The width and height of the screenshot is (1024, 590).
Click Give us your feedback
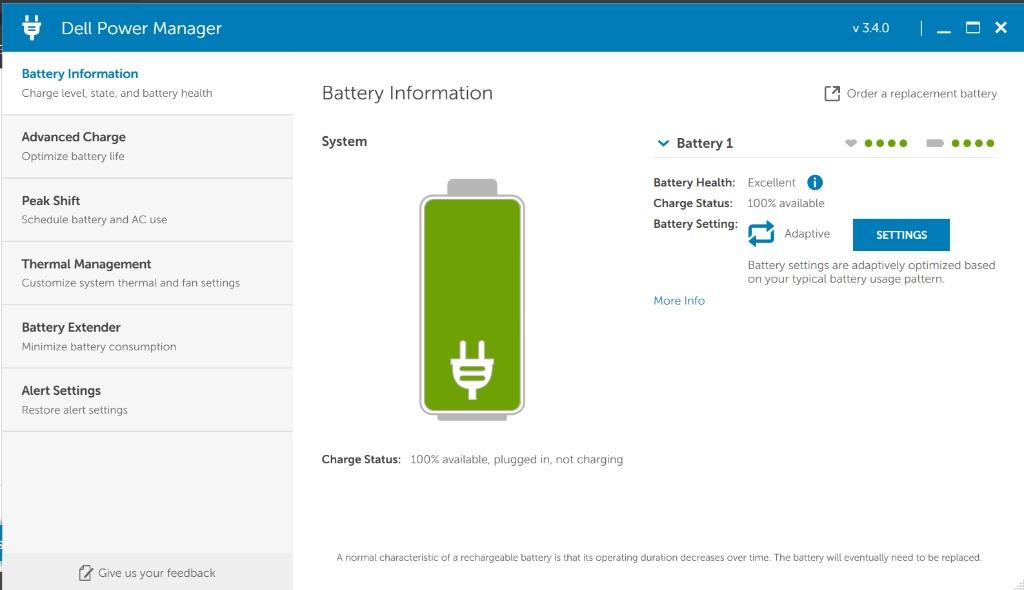[156, 573]
